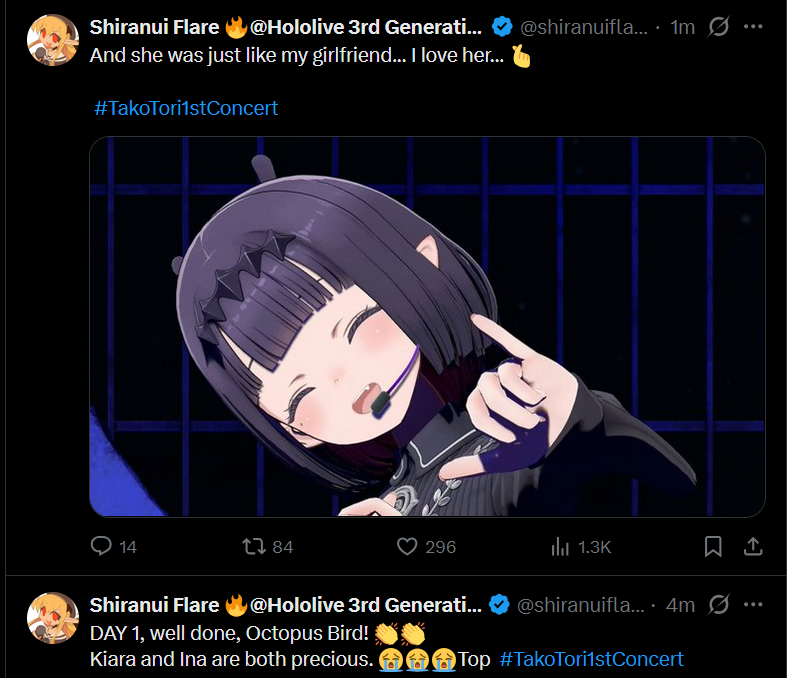Like the tweet with 296 likes
Viewport: 787px width, 678px height.
[426, 546]
